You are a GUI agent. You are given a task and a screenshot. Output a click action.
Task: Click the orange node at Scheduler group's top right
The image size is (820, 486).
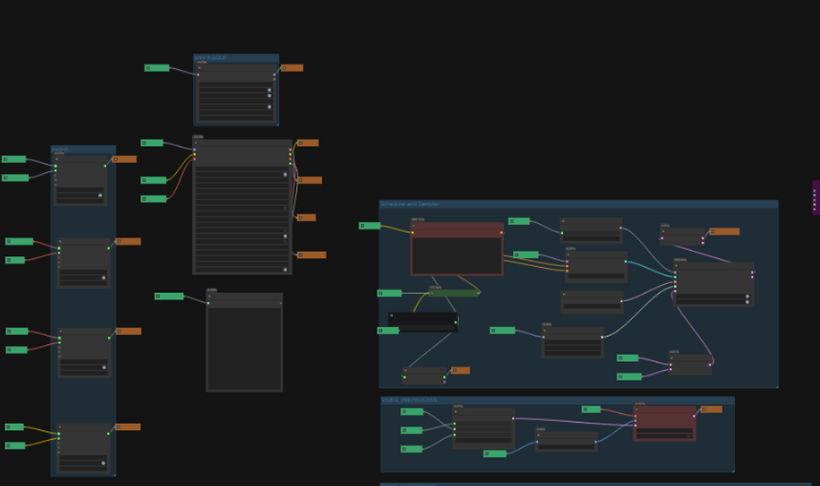click(725, 231)
